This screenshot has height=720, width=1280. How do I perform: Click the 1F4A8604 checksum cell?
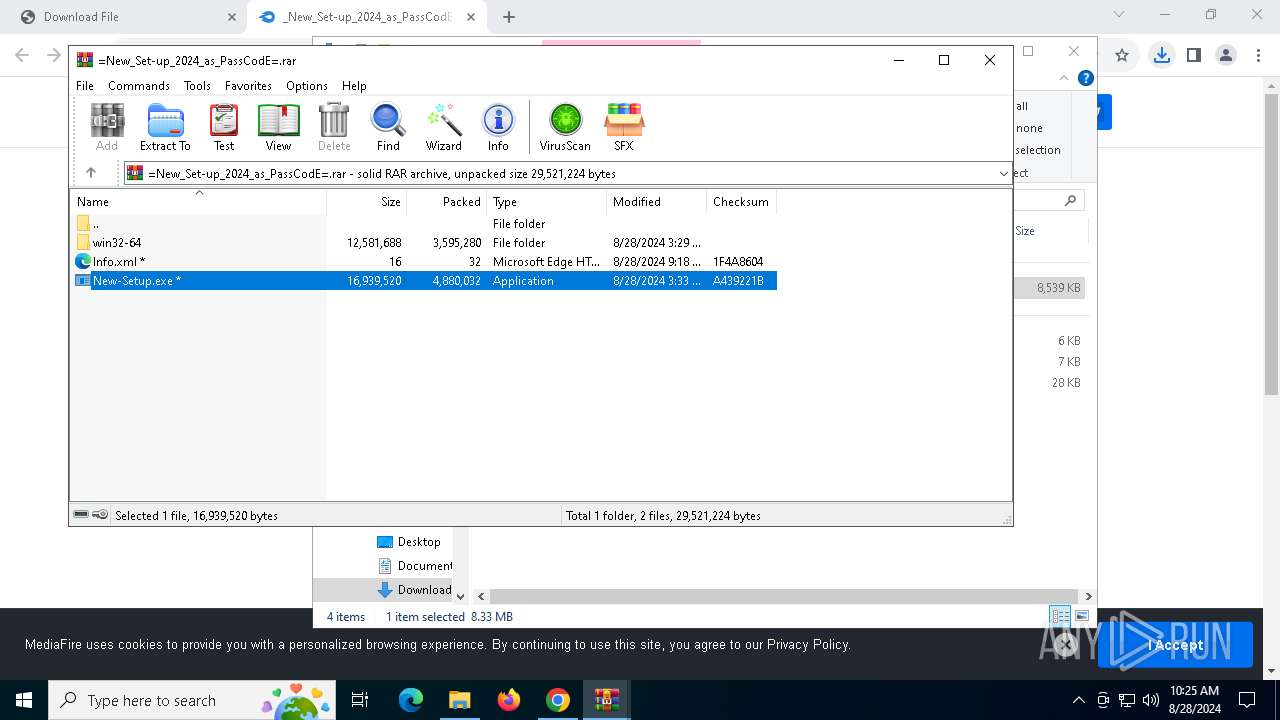pyautogui.click(x=738, y=262)
